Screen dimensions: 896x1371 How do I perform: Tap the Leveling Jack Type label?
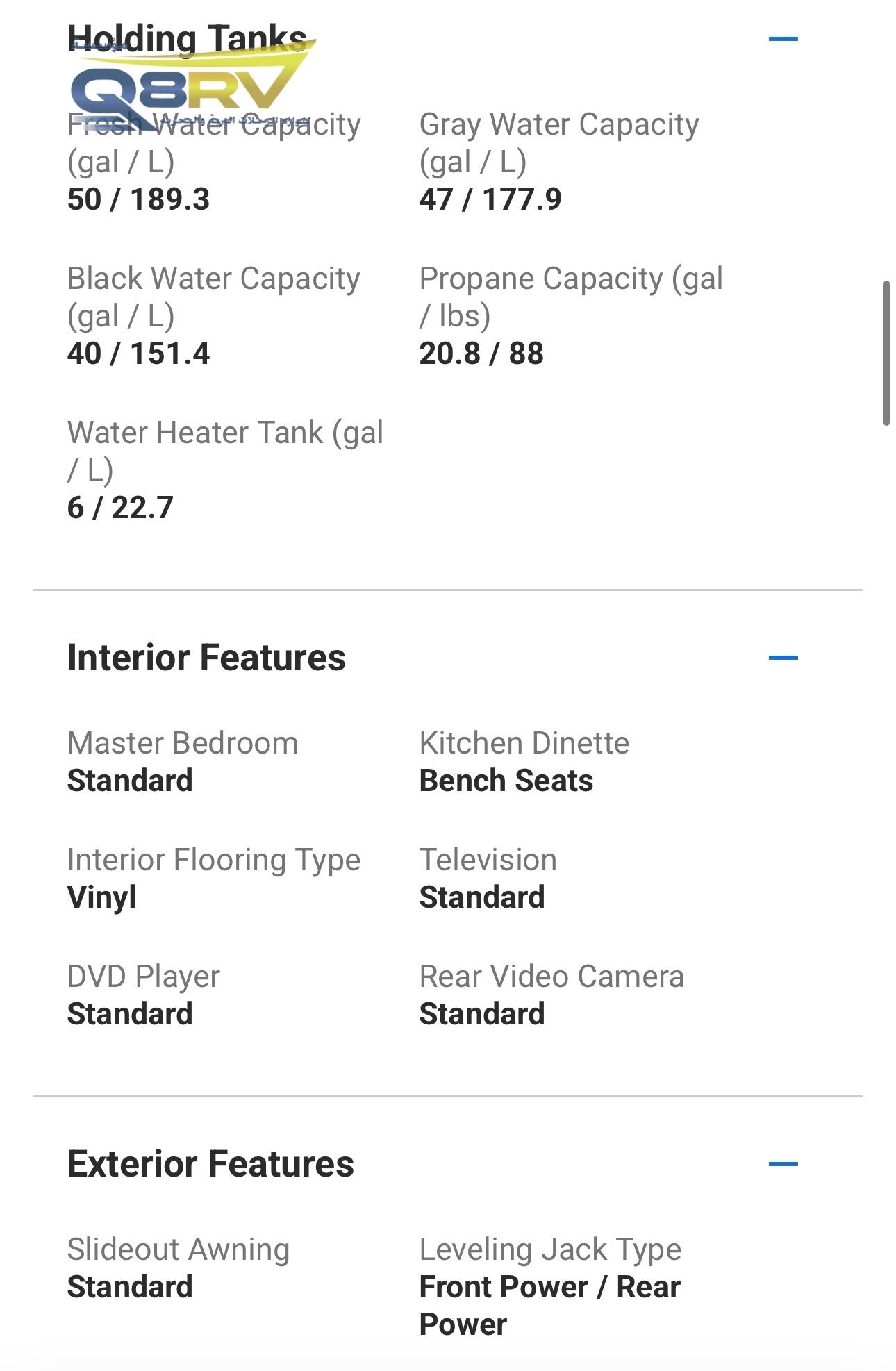pyautogui.click(x=550, y=1249)
